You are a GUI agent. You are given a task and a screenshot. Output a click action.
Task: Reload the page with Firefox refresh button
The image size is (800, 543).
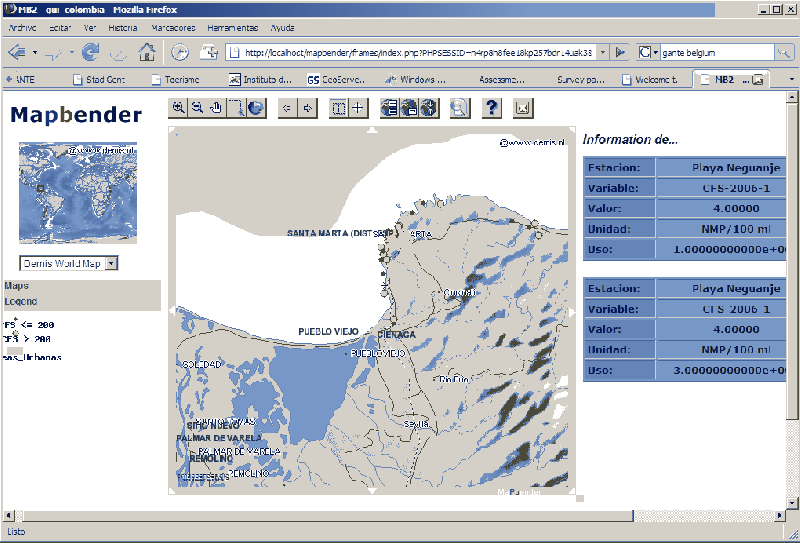click(x=91, y=52)
